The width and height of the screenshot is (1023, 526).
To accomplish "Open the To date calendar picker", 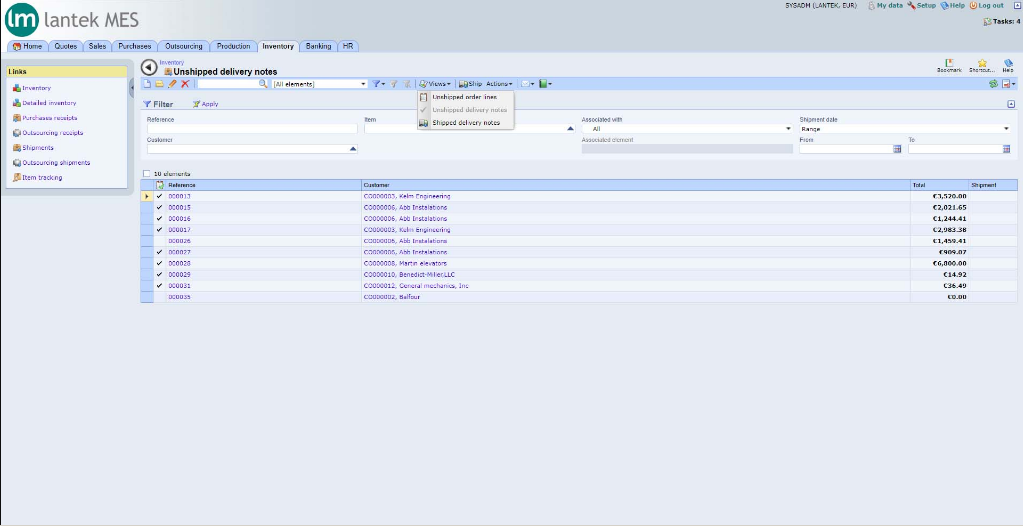I will click(1006, 149).
